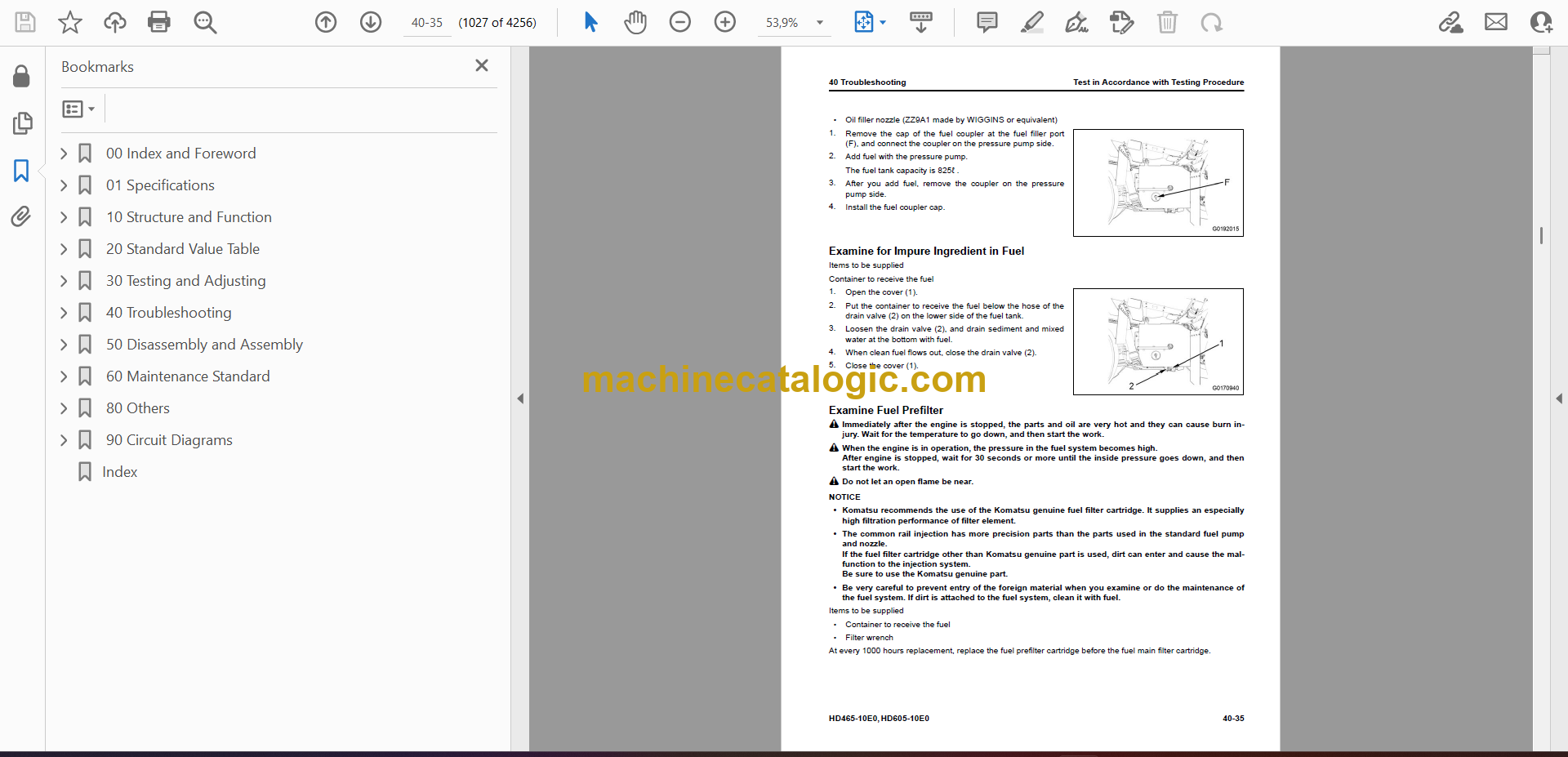Activate the Hand pan tool
The height and width of the screenshot is (757, 1568).
(x=635, y=22)
